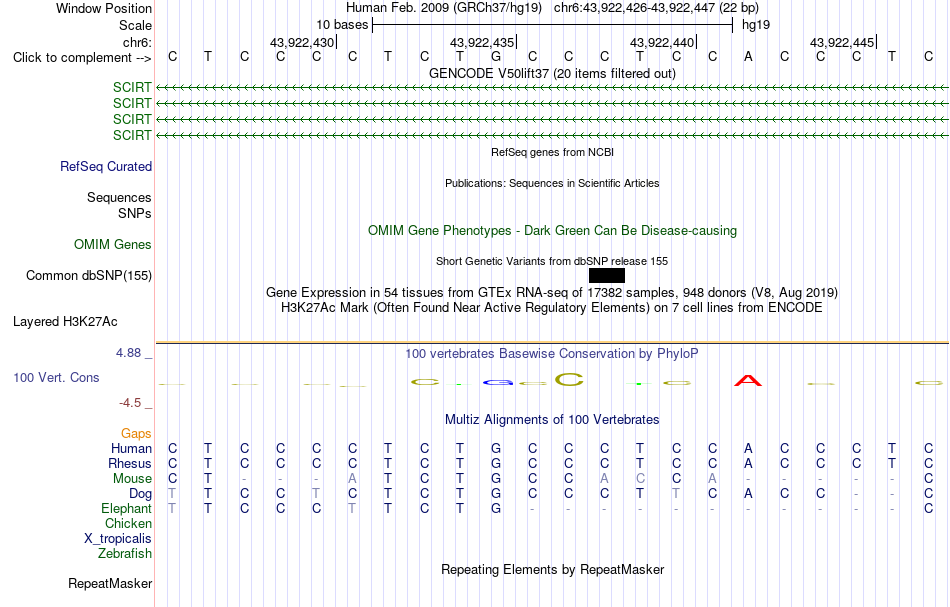The height and width of the screenshot is (607, 950).
Task: Click 'Publications: Sequences in Scientific Articles' title
Action: point(552,184)
